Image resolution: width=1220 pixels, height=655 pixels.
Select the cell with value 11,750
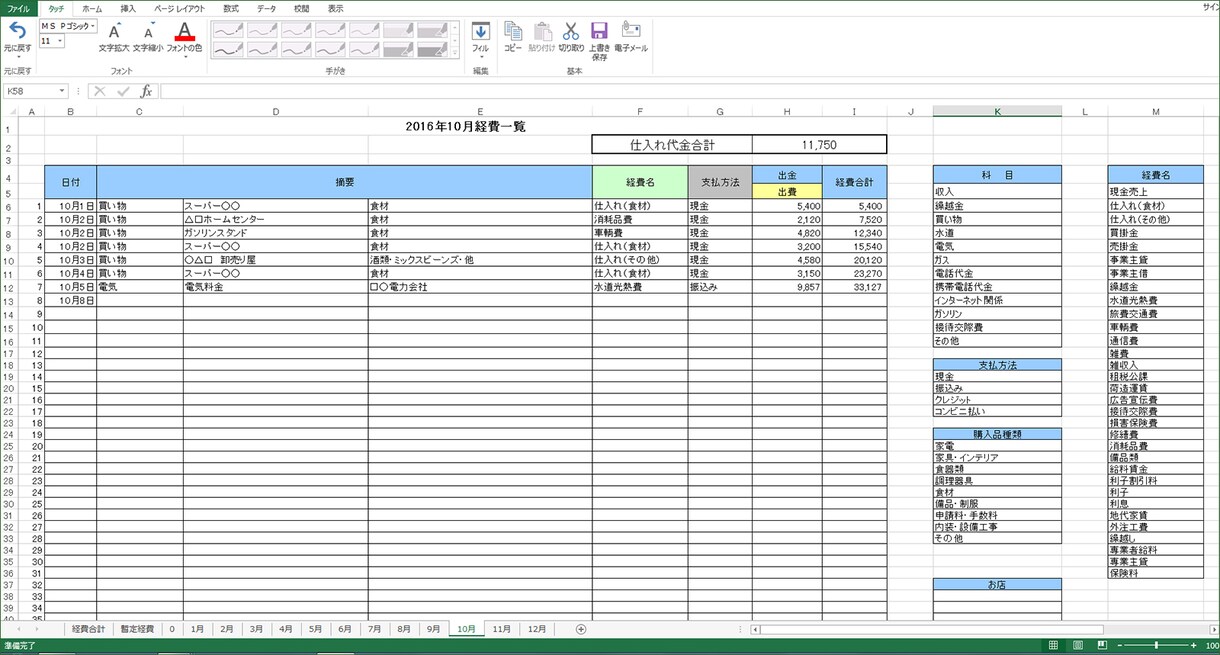point(819,145)
